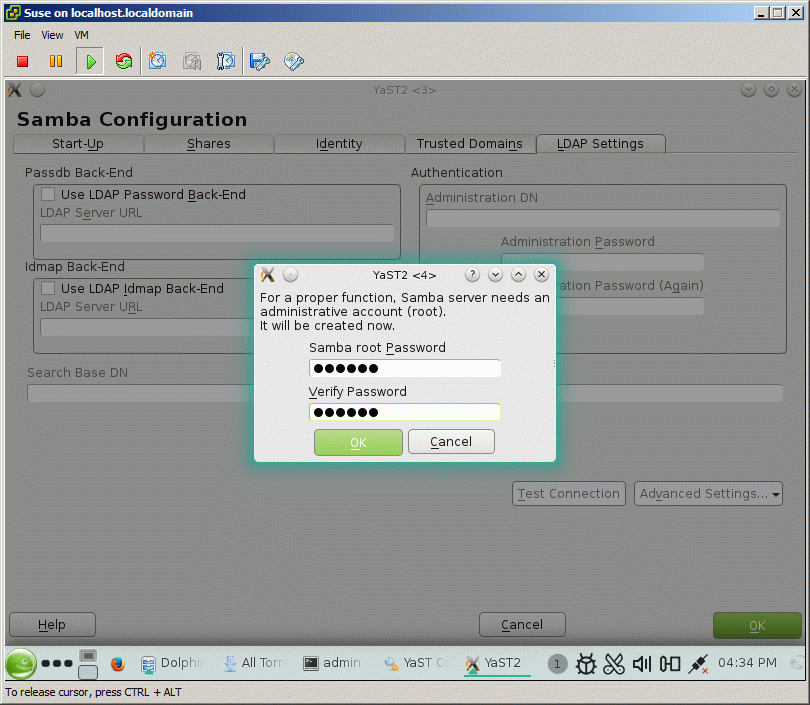
Task: Switch to All Torrents taskbar entry
Action: (x=255, y=663)
